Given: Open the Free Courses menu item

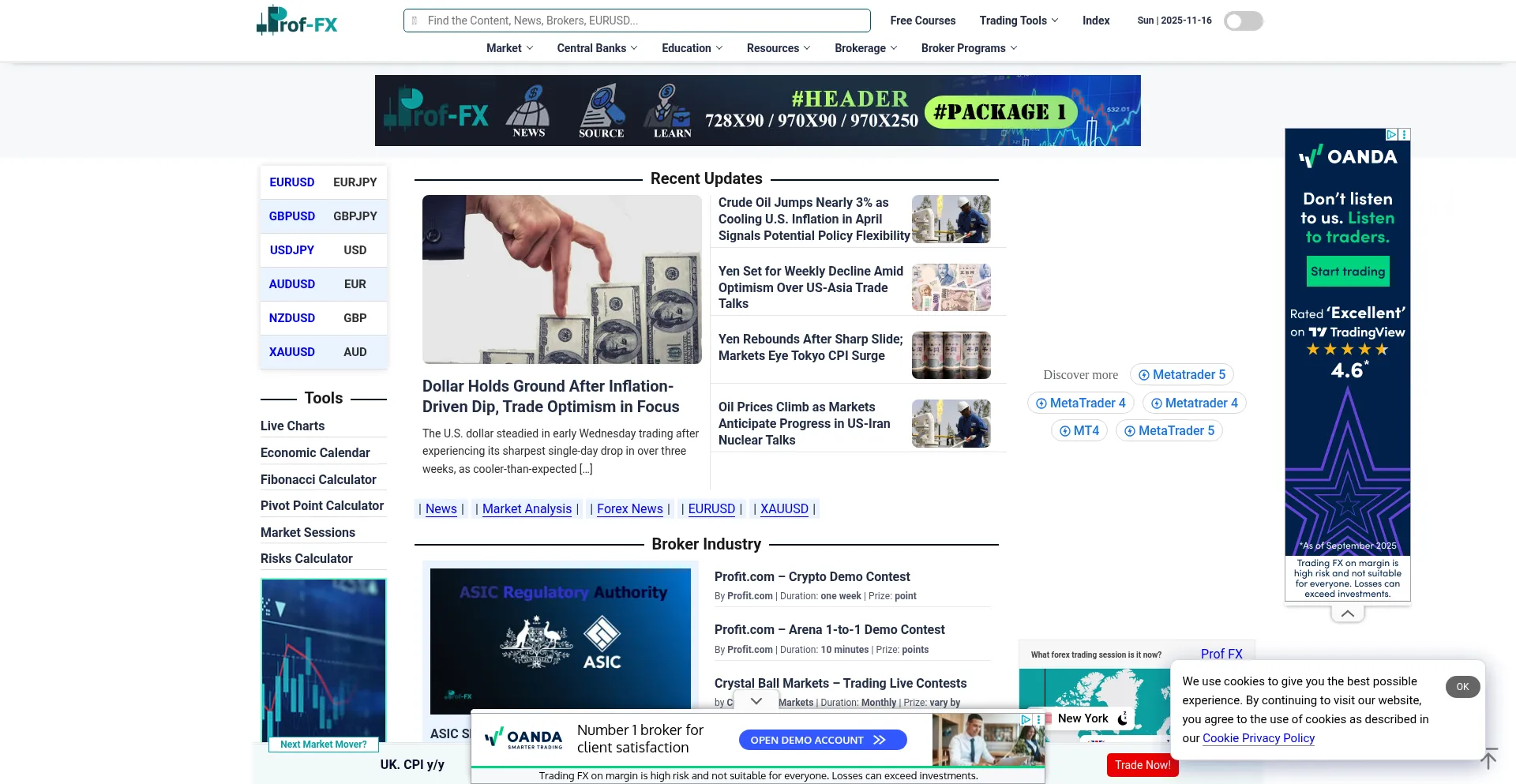Looking at the screenshot, I should pyautogui.click(x=922, y=21).
